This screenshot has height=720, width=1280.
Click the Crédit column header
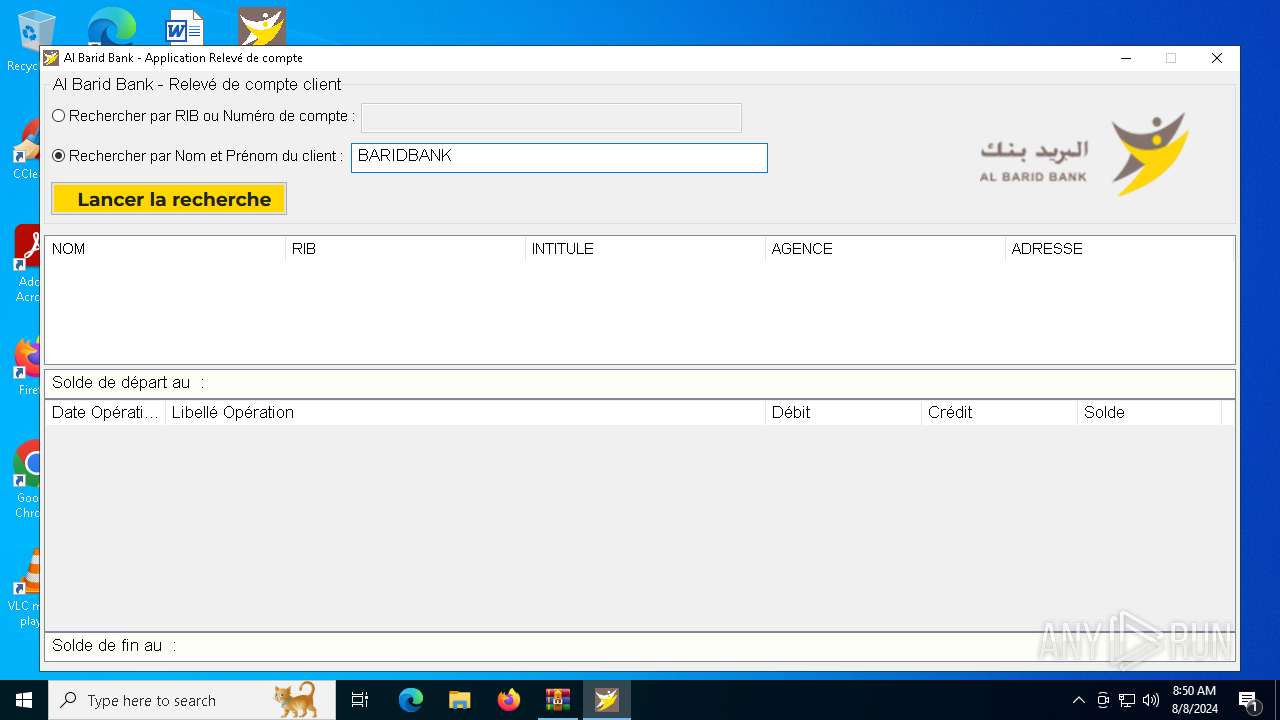point(999,412)
